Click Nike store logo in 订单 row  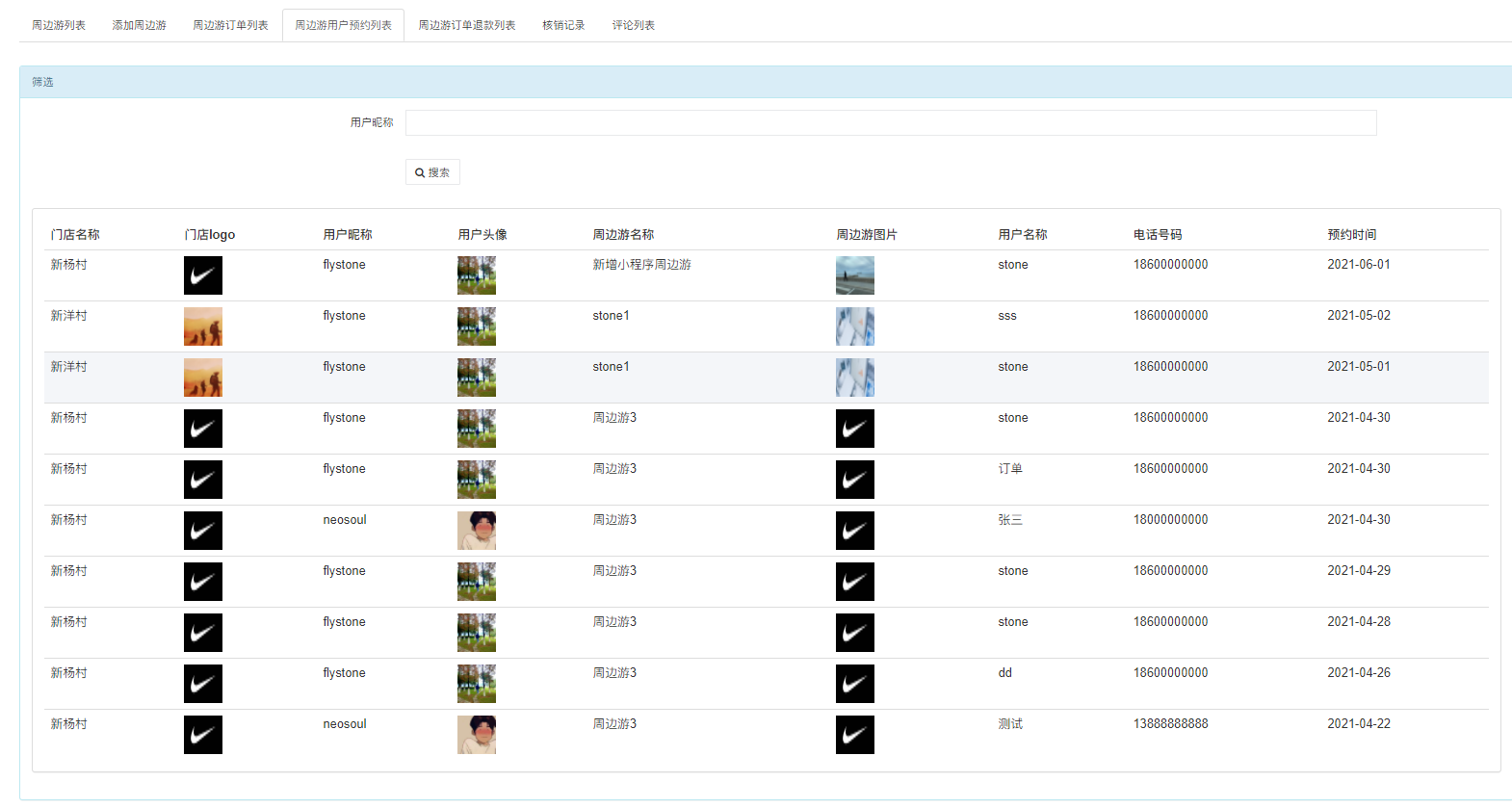coord(203,480)
